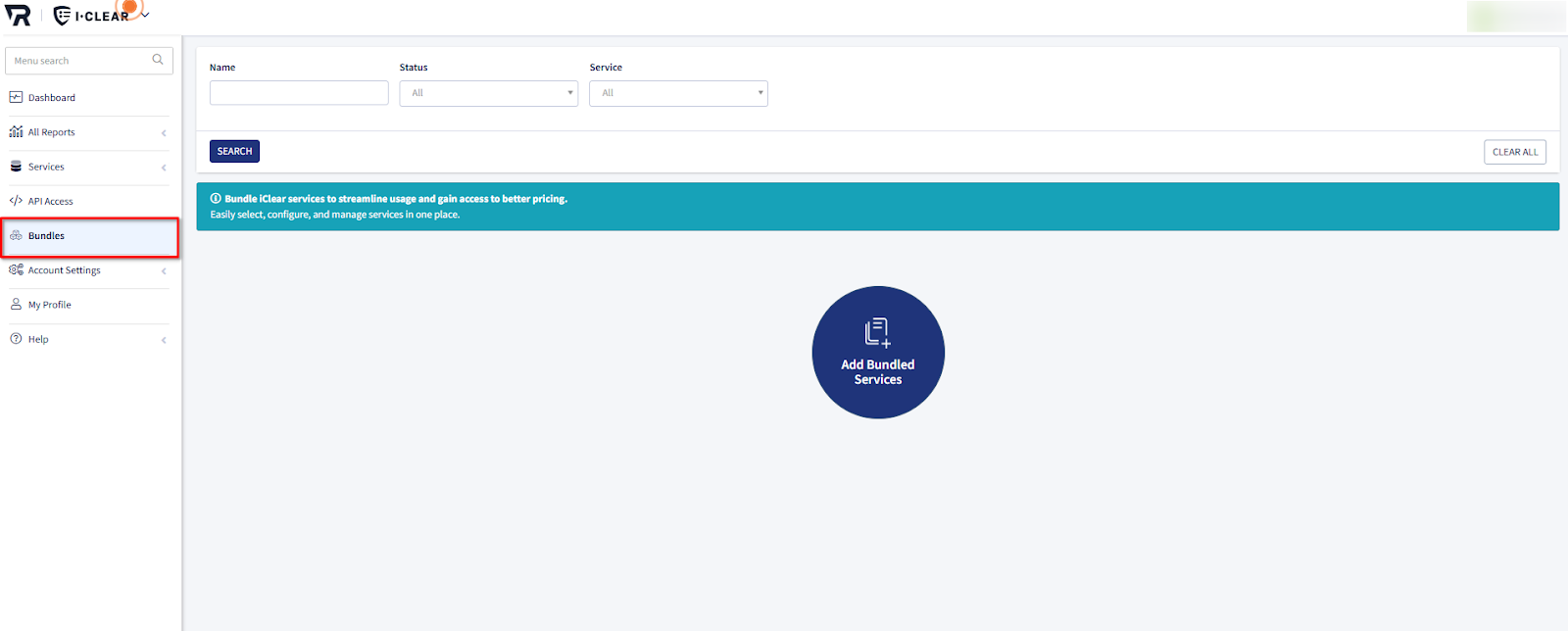Image resolution: width=1568 pixels, height=631 pixels.
Task: Expand the Services submenu arrow
Action: [164, 168]
